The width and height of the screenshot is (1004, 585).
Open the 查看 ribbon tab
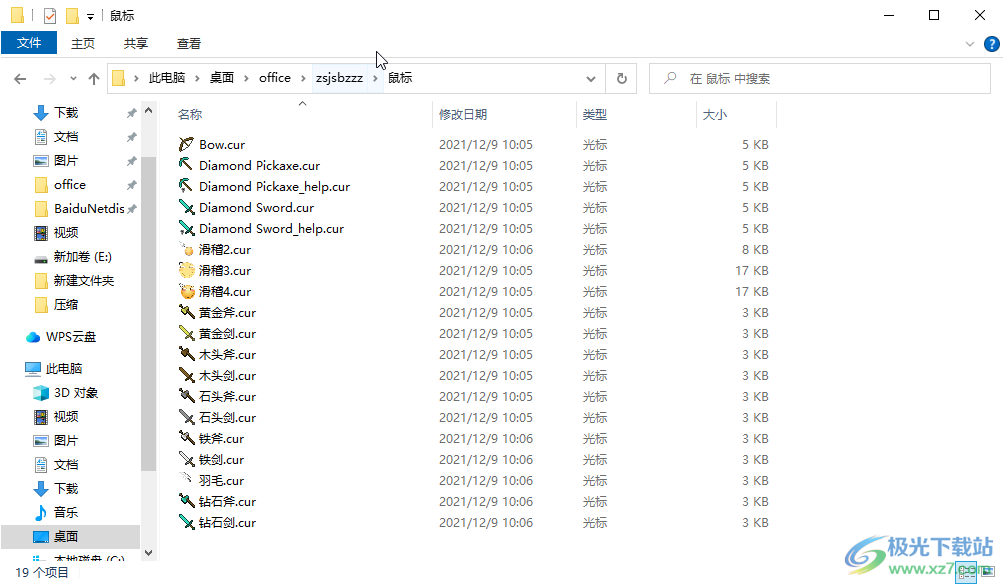pos(189,44)
